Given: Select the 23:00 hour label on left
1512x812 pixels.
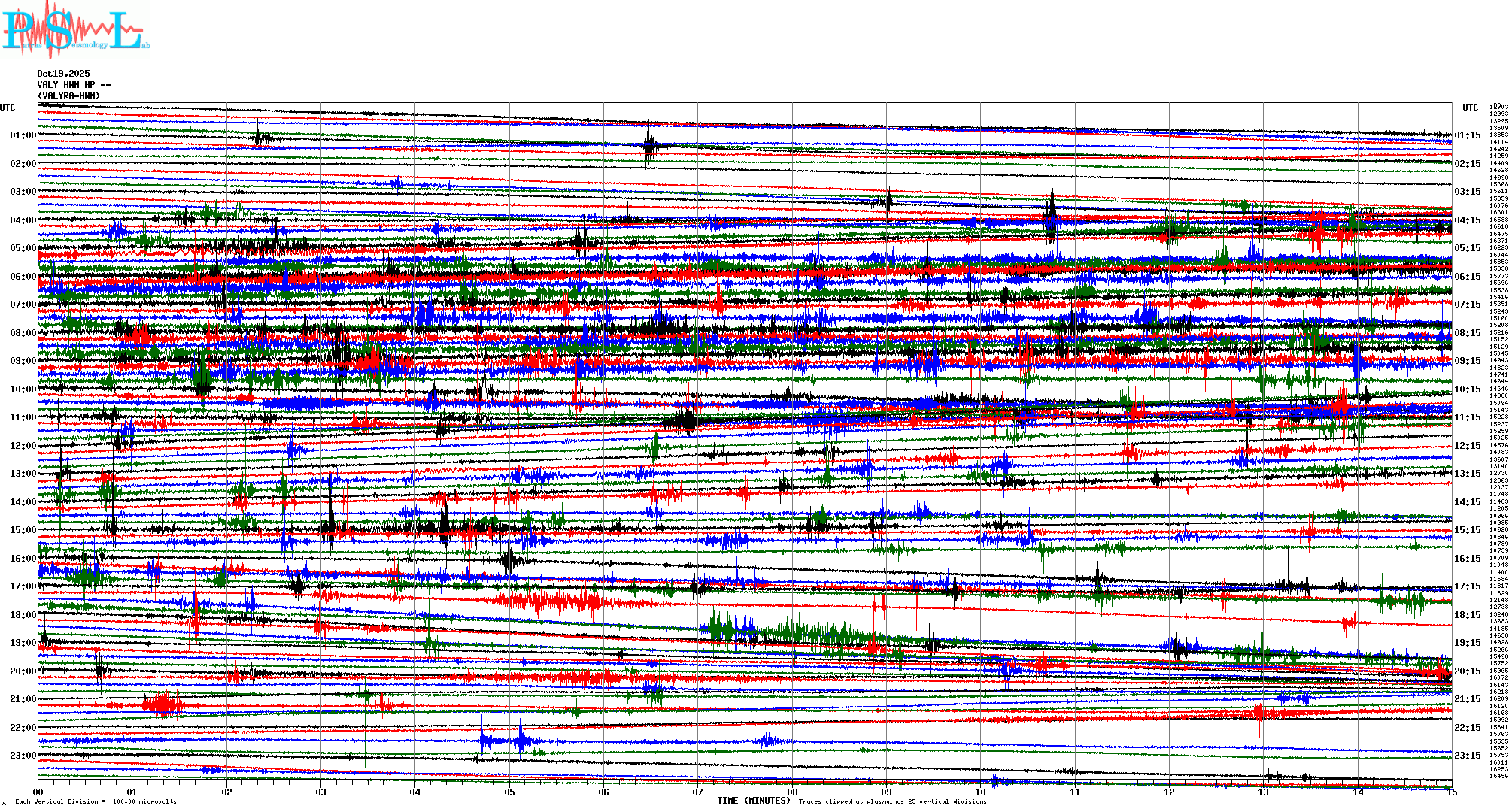Looking at the screenshot, I should 23,756.
